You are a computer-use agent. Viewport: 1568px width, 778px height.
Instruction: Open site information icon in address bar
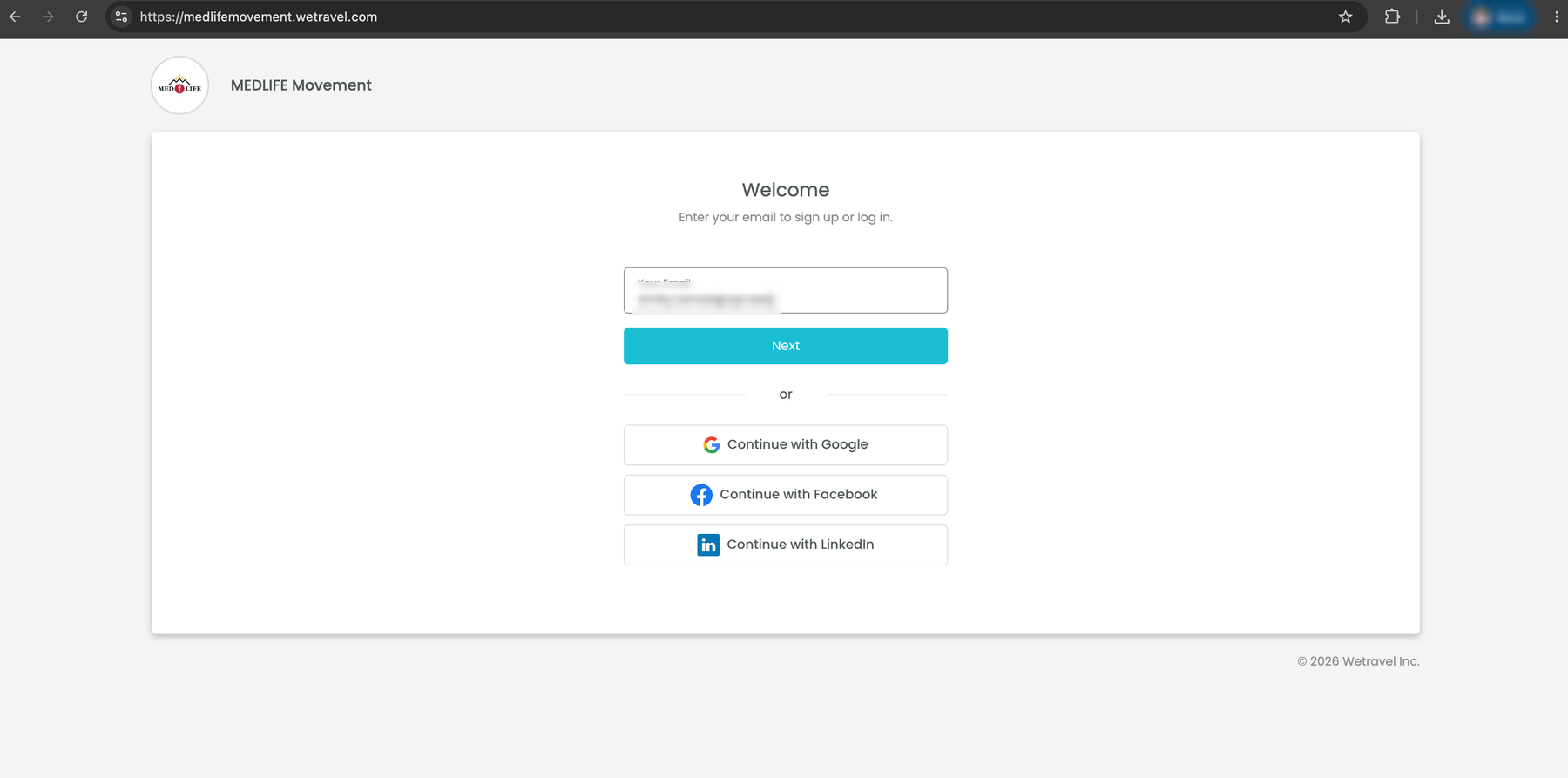(x=121, y=17)
